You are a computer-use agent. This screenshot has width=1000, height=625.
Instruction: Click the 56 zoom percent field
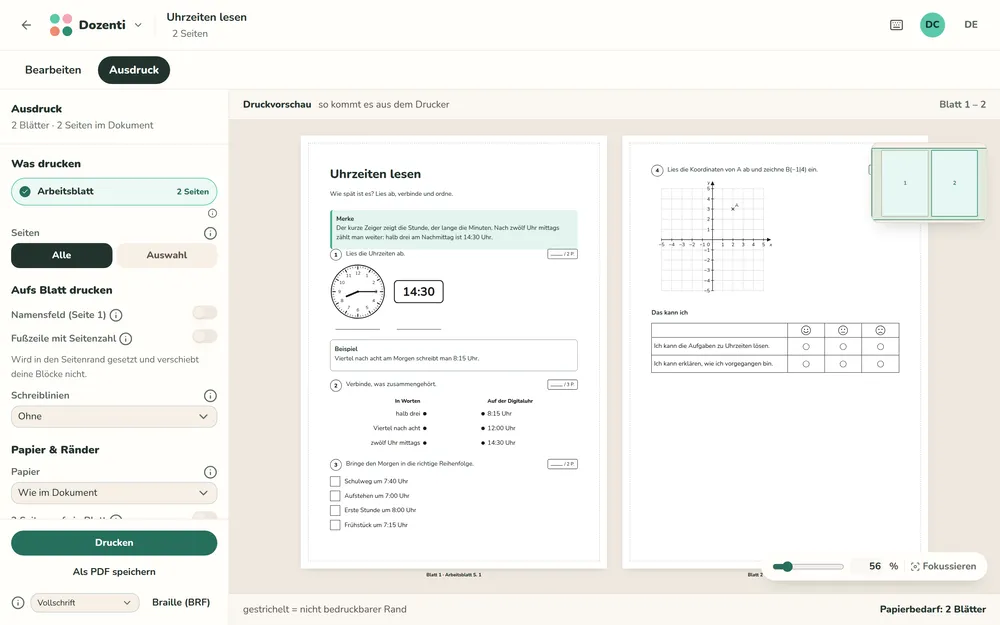(875, 566)
